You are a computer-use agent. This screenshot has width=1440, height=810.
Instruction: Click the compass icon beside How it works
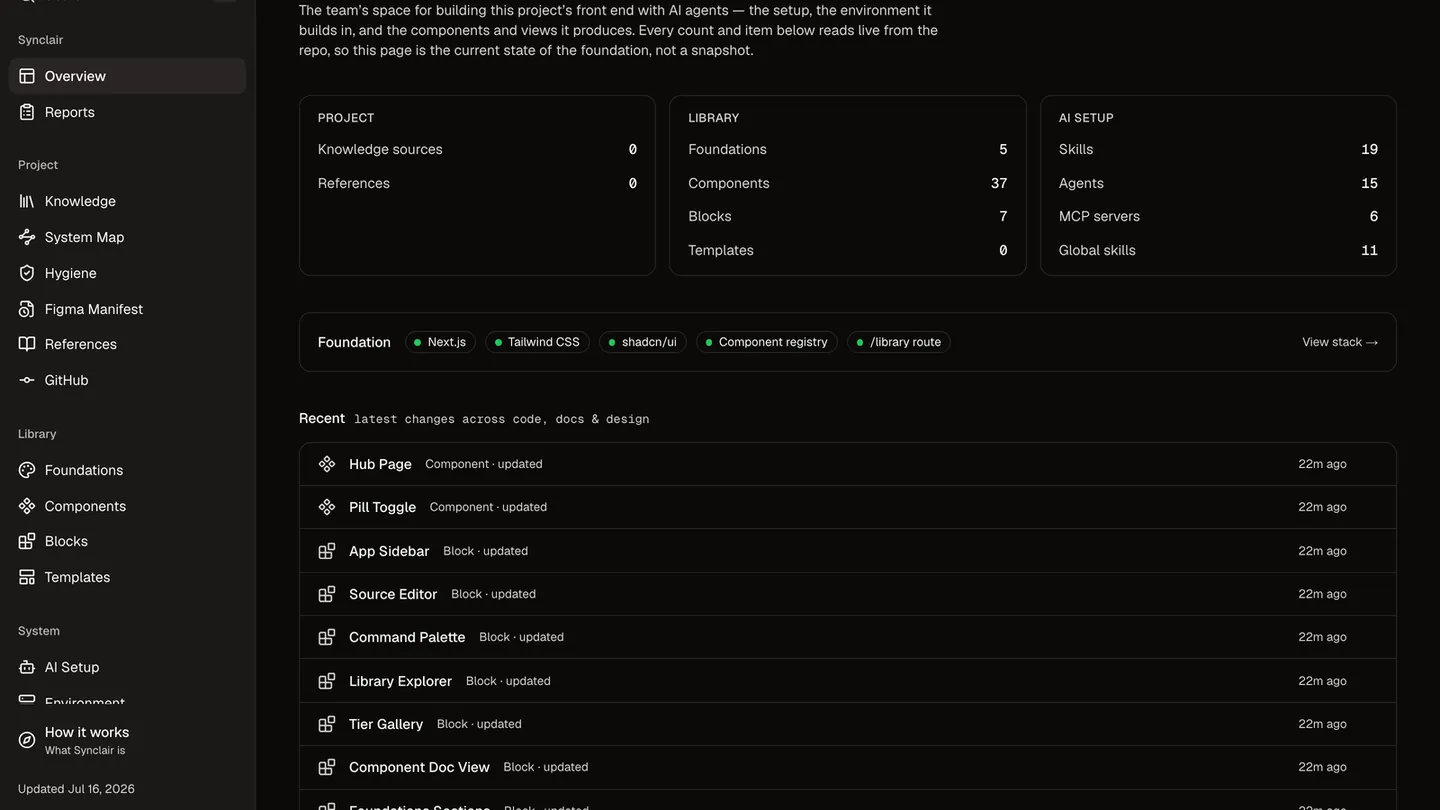click(27, 740)
